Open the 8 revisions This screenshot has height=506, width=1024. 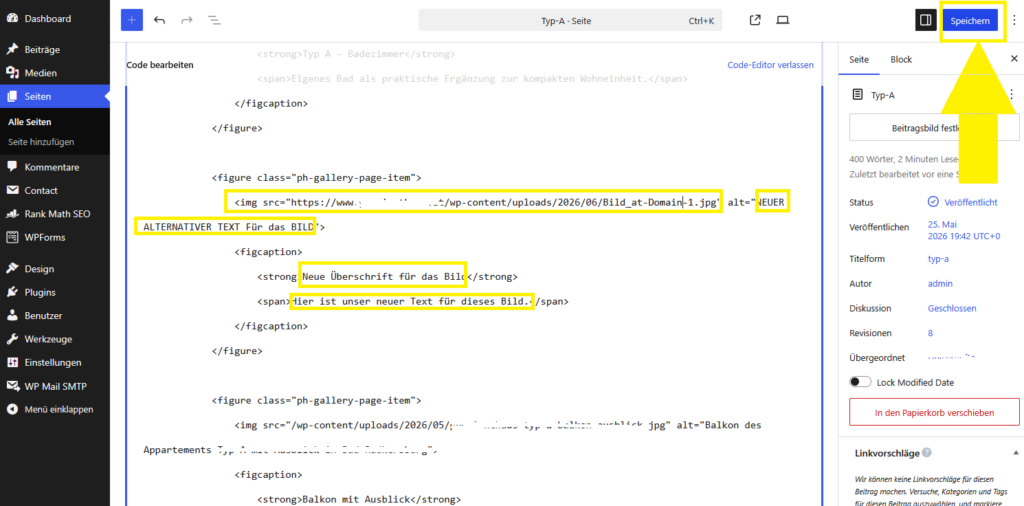coord(930,333)
